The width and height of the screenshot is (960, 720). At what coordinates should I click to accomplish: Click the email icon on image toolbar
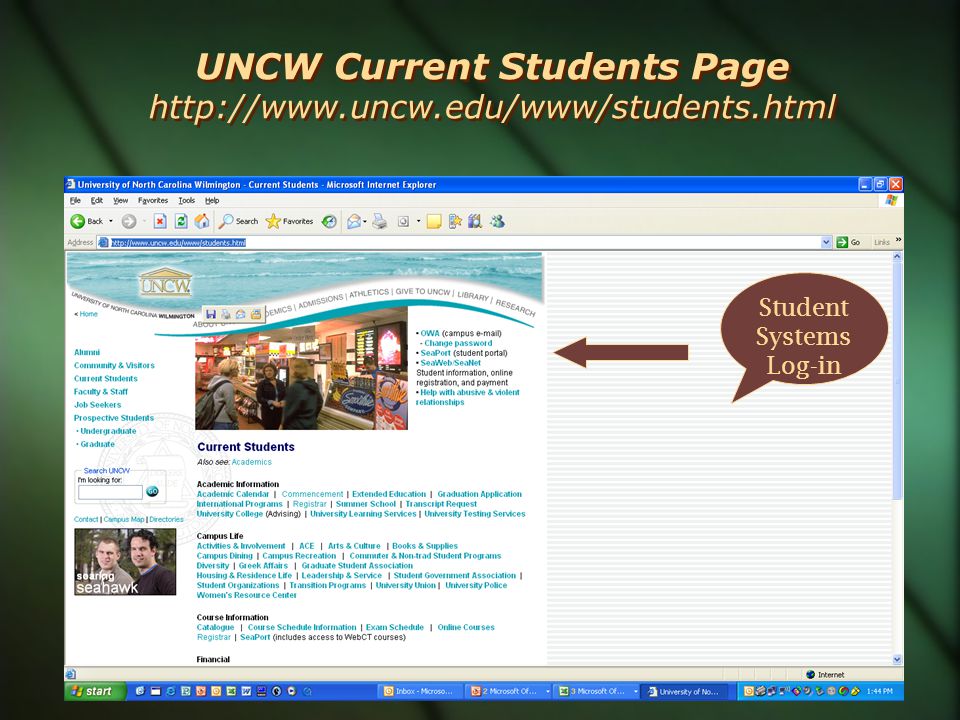[x=241, y=314]
